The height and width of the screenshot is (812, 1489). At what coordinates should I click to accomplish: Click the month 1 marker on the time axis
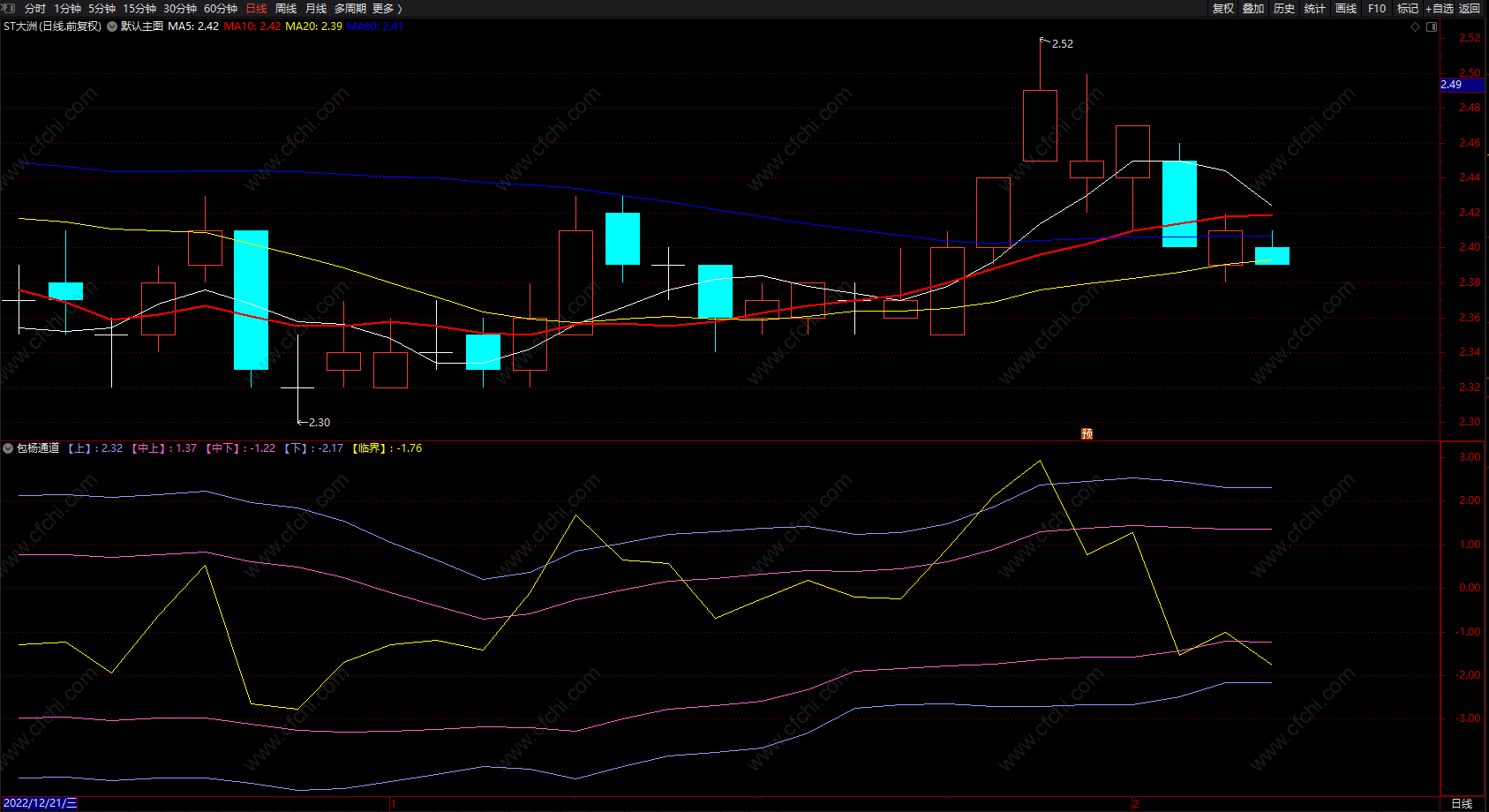coord(393,804)
